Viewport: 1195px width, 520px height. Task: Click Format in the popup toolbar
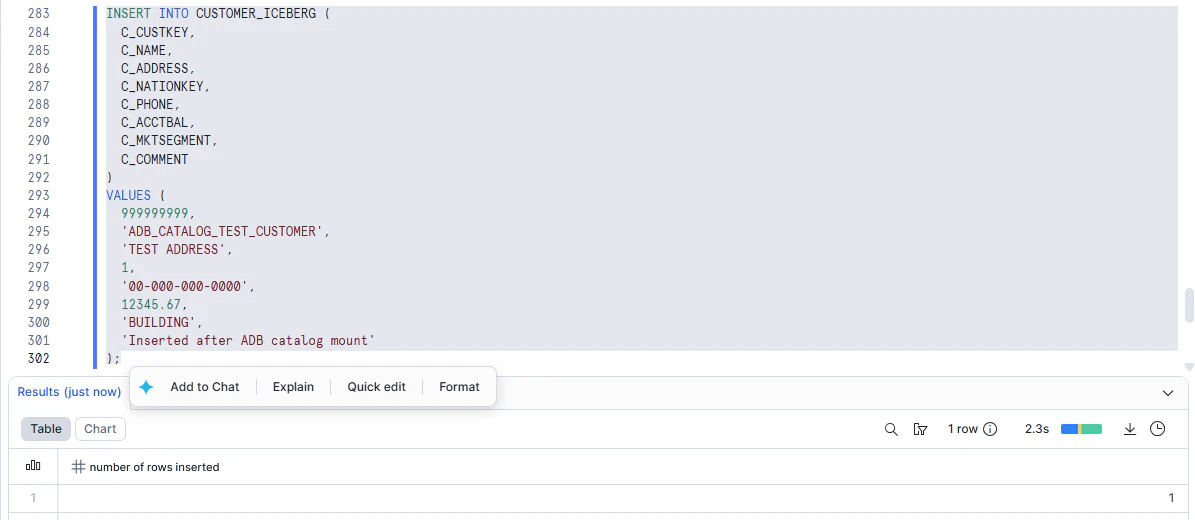pos(460,387)
